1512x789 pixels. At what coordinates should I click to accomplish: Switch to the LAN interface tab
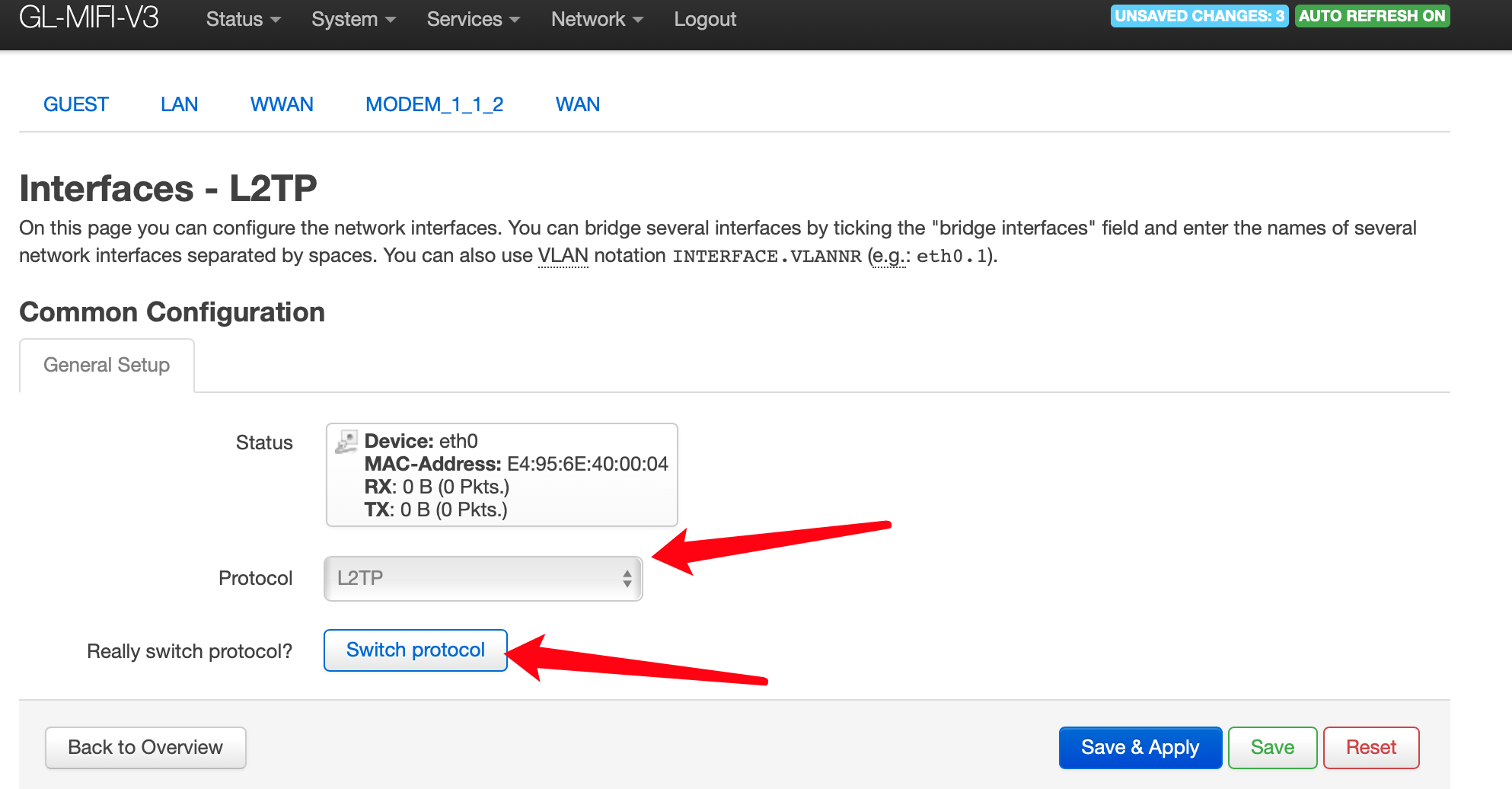180,104
